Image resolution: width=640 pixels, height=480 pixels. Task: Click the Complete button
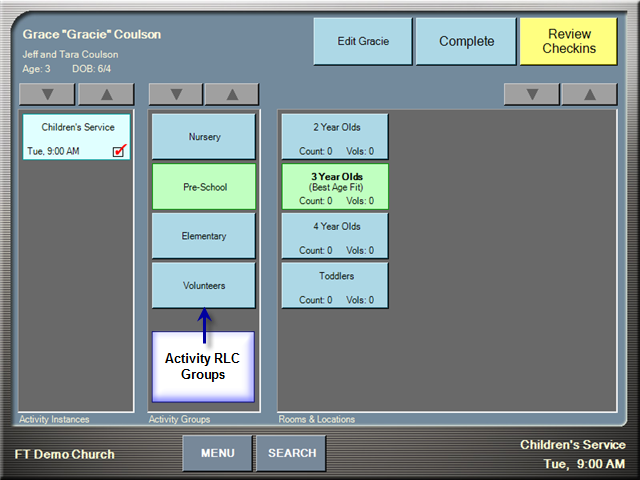coord(466,41)
